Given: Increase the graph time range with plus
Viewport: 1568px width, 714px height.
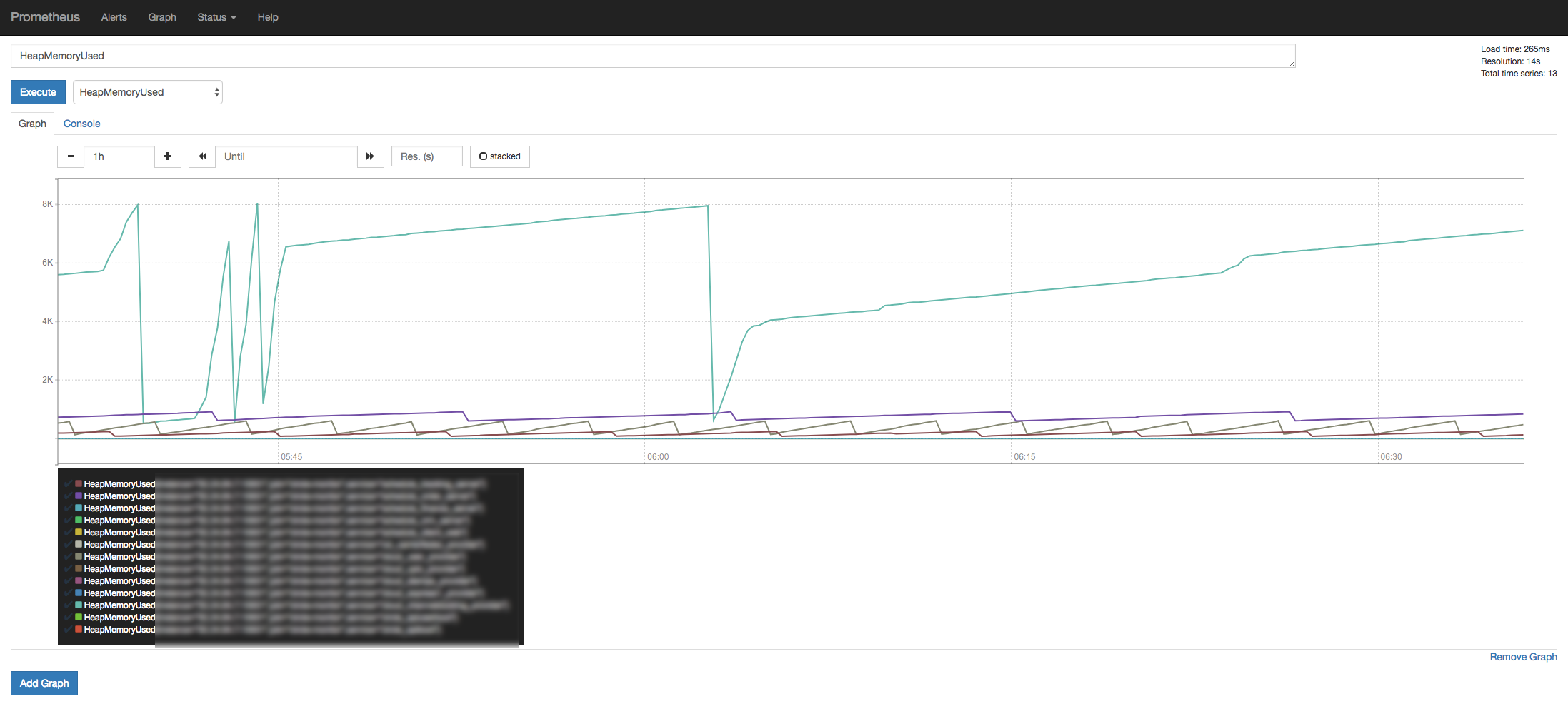Looking at the screenshot, I should (x=167, y=156).
